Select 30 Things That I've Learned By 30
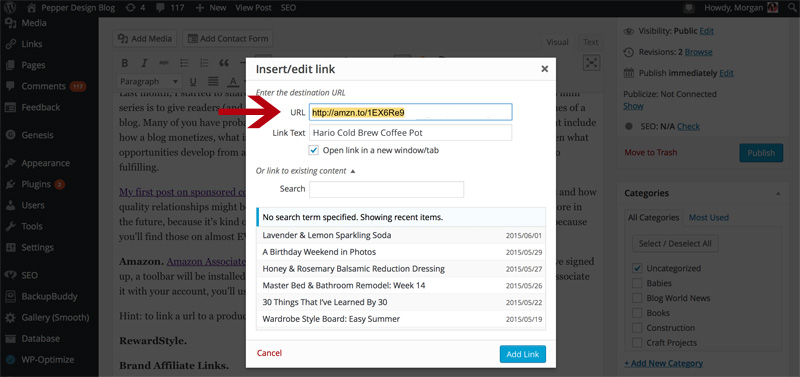 click(x=401, y=302)
